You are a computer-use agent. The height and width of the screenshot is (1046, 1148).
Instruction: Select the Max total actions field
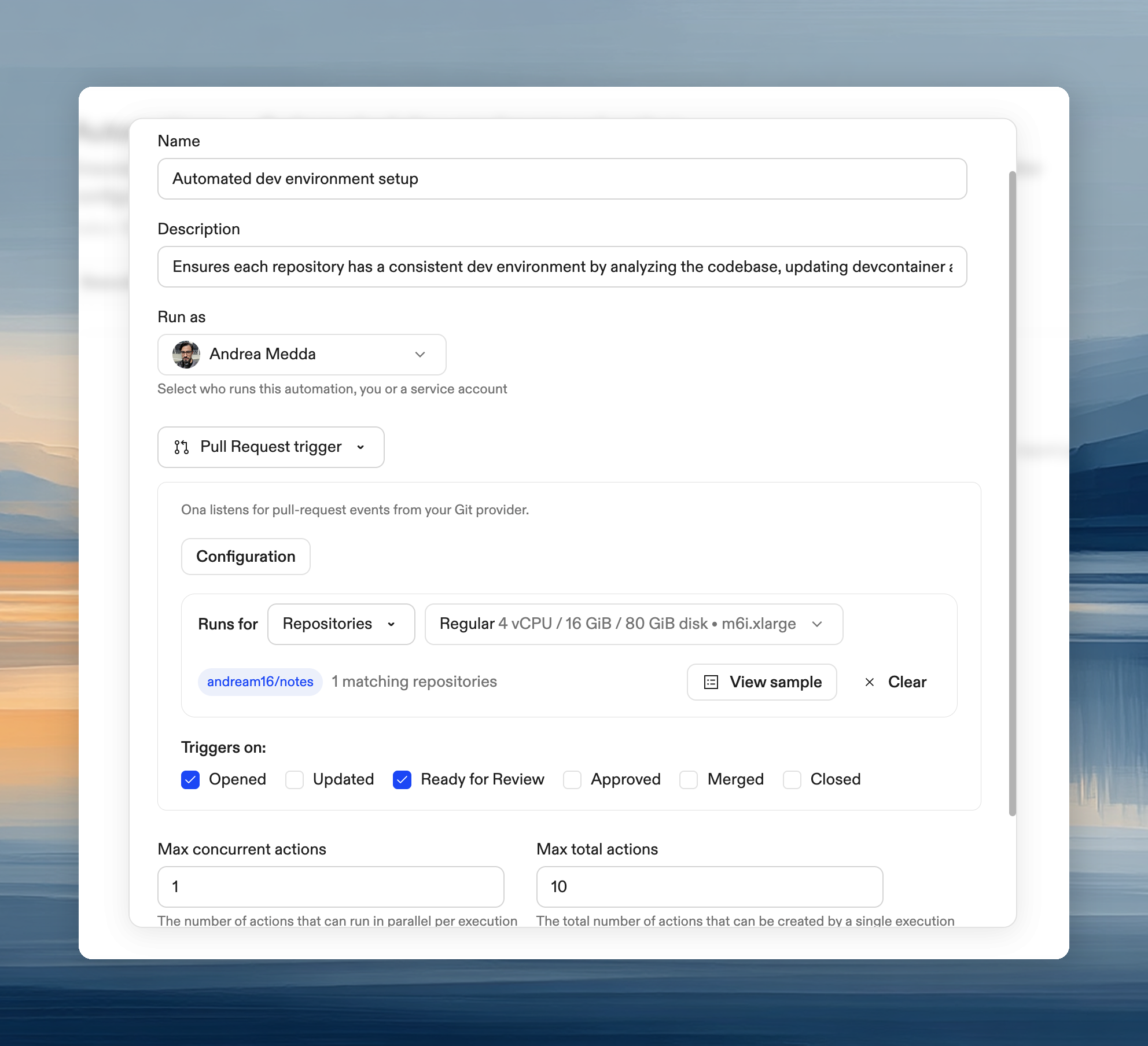(709, 886)
